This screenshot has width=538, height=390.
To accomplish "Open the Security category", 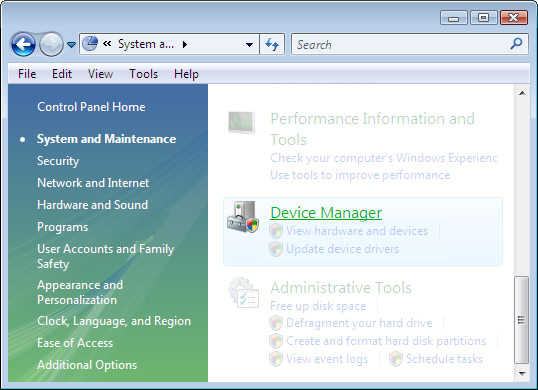I will point(58,161).
